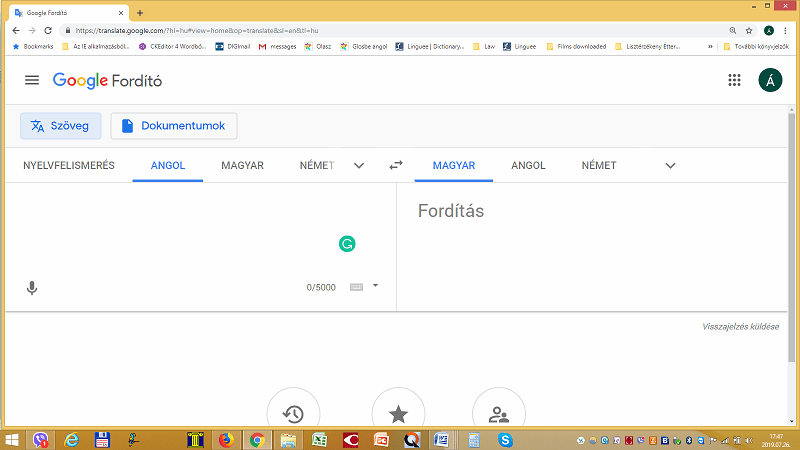Start voice input with the microphone

[32, 288]
